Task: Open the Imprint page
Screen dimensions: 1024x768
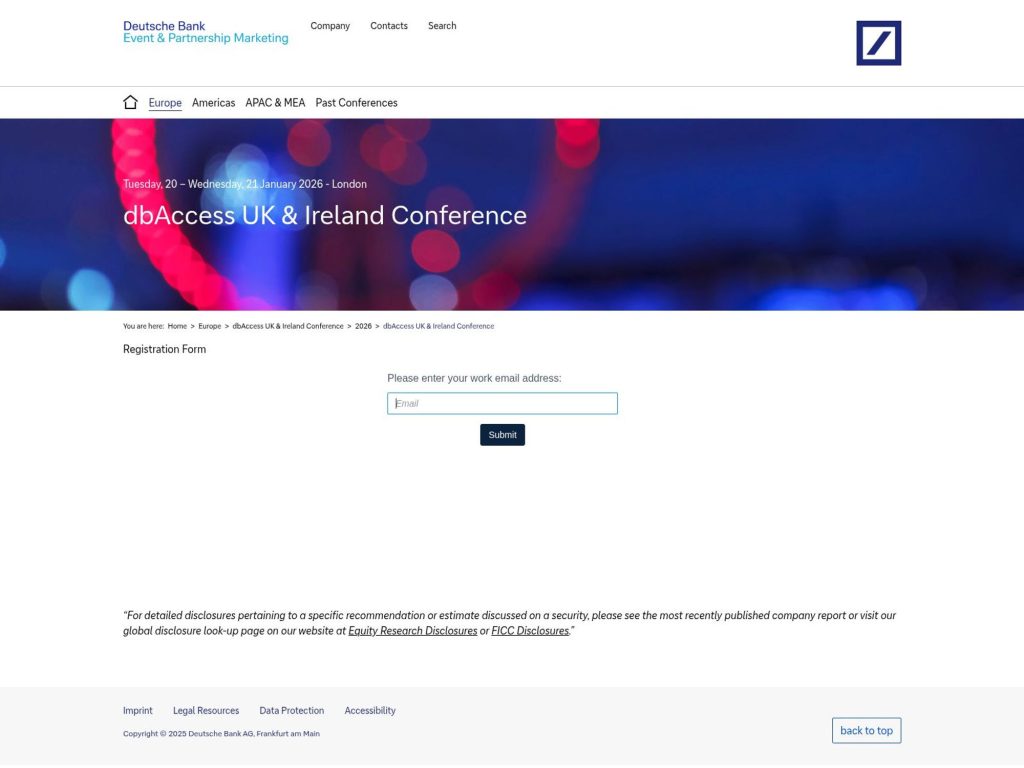Action: [138, 710]
